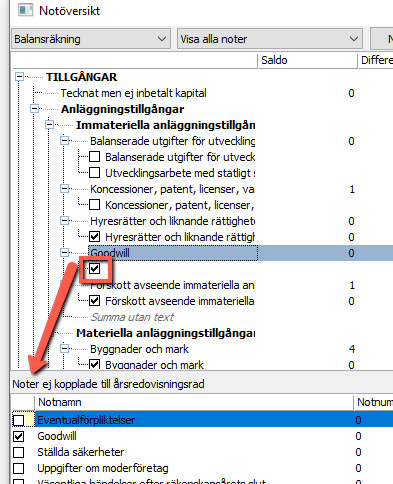Collapse the Hyresrätter parent row
Viewport: 393px width, 484px height.
pyautogui.click(x=65, y=221)
